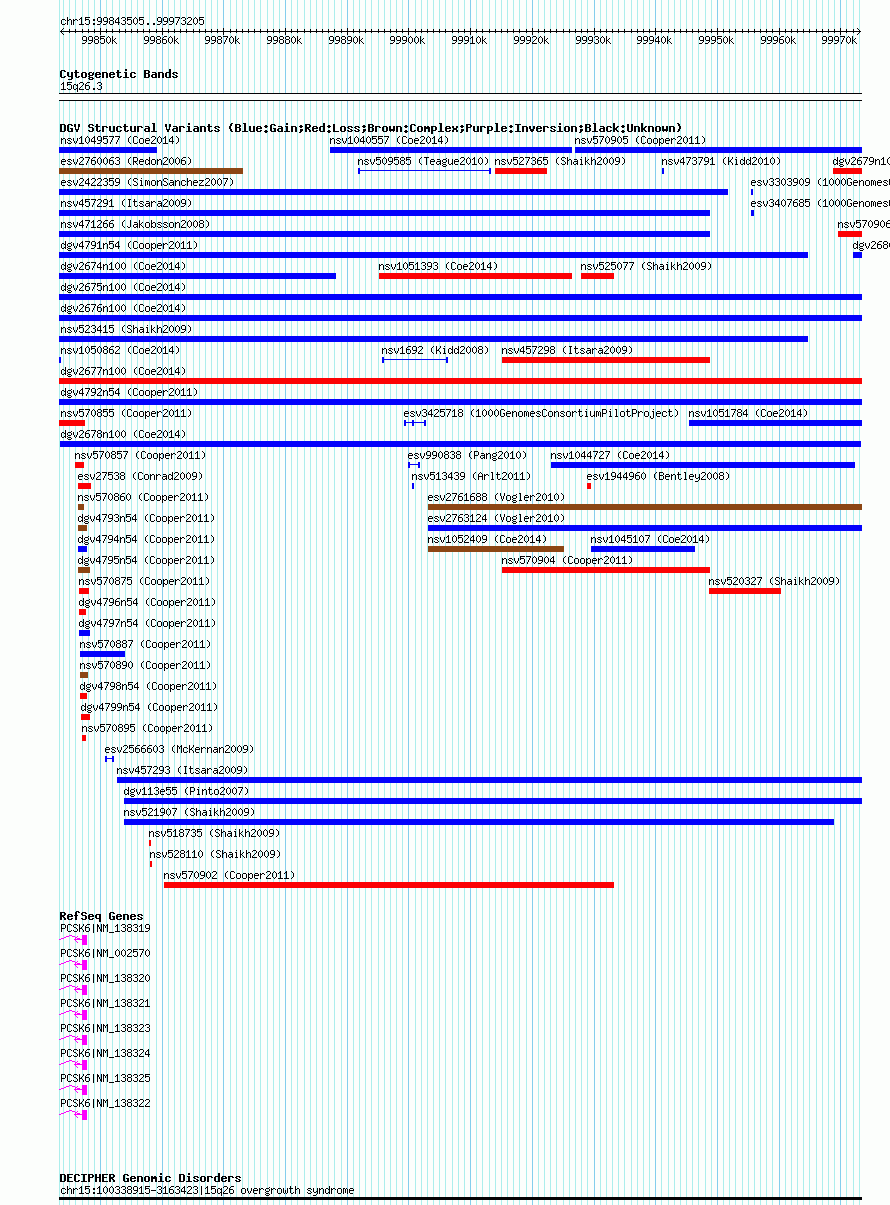This screenshot has width=890, height=1205.
Task: Select dgv4791n54 (Cooper2011) variant
Action: [129, 246]
